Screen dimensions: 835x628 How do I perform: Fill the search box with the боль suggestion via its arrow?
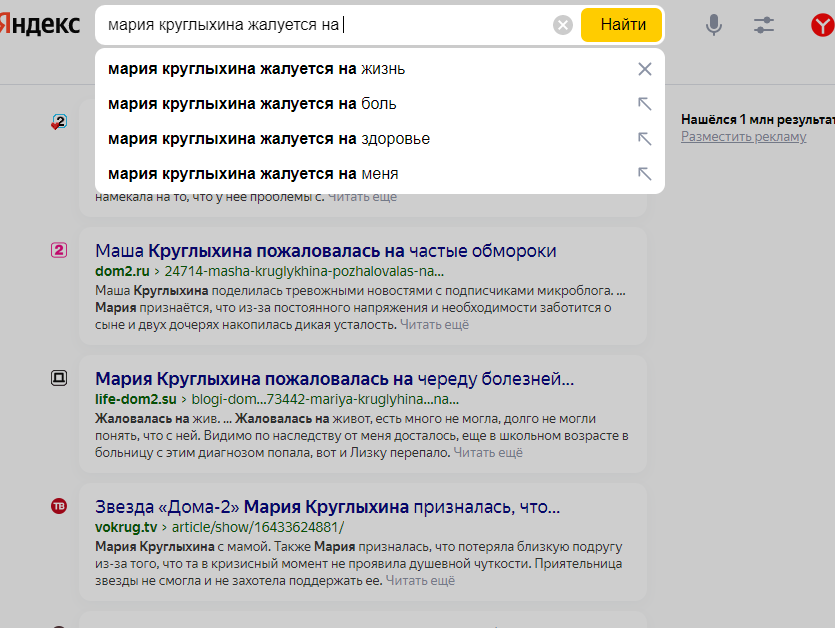coord(645,104)
